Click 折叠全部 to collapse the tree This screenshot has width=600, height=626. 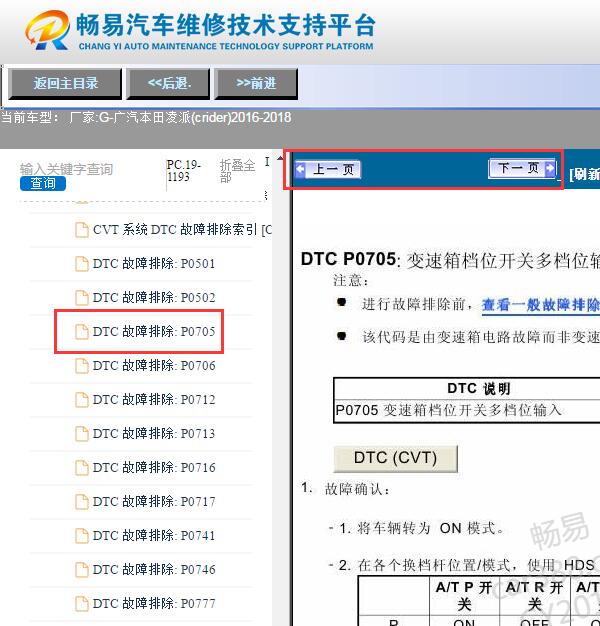click(x=237, y=170)
